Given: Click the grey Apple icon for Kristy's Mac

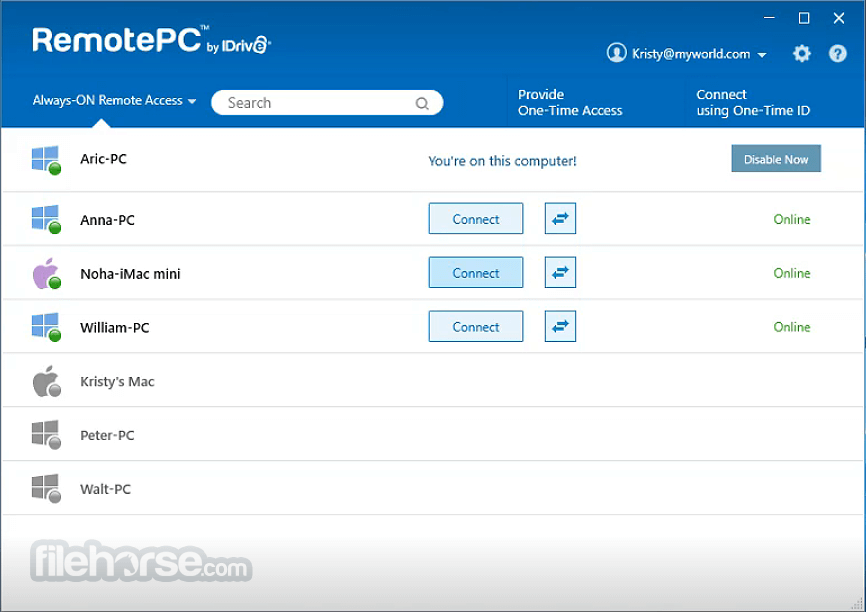Looking at the screenshot, I should 46,381.
